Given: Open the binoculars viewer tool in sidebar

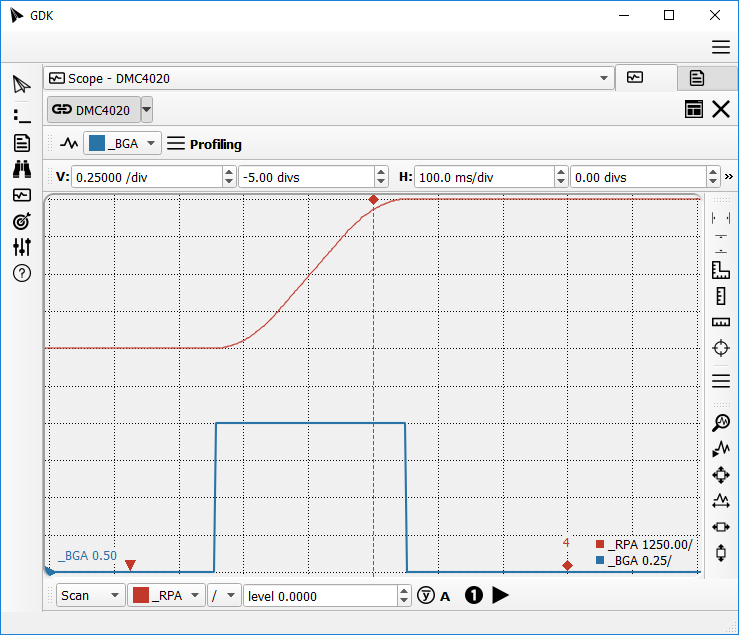Looking at the screenshot, I should (21, 168).
